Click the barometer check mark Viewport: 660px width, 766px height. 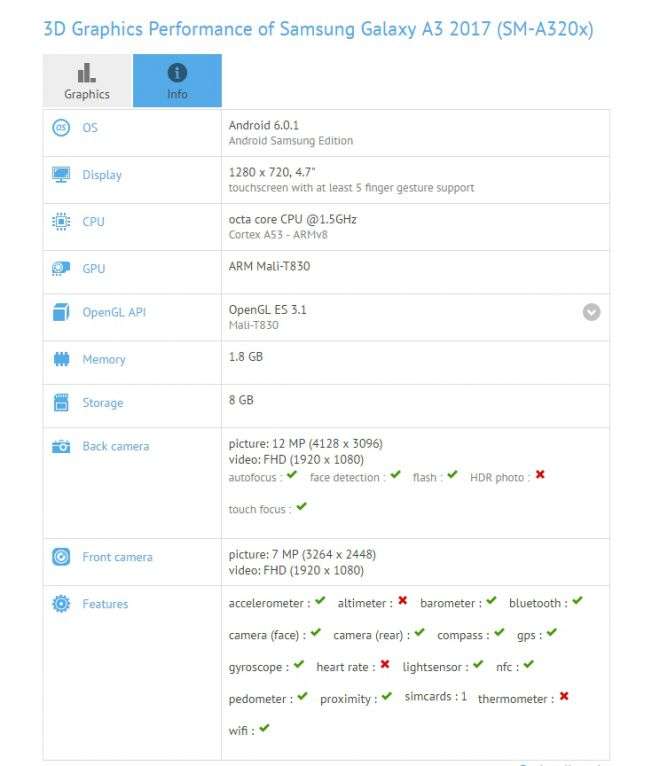(x=491, y=600)
